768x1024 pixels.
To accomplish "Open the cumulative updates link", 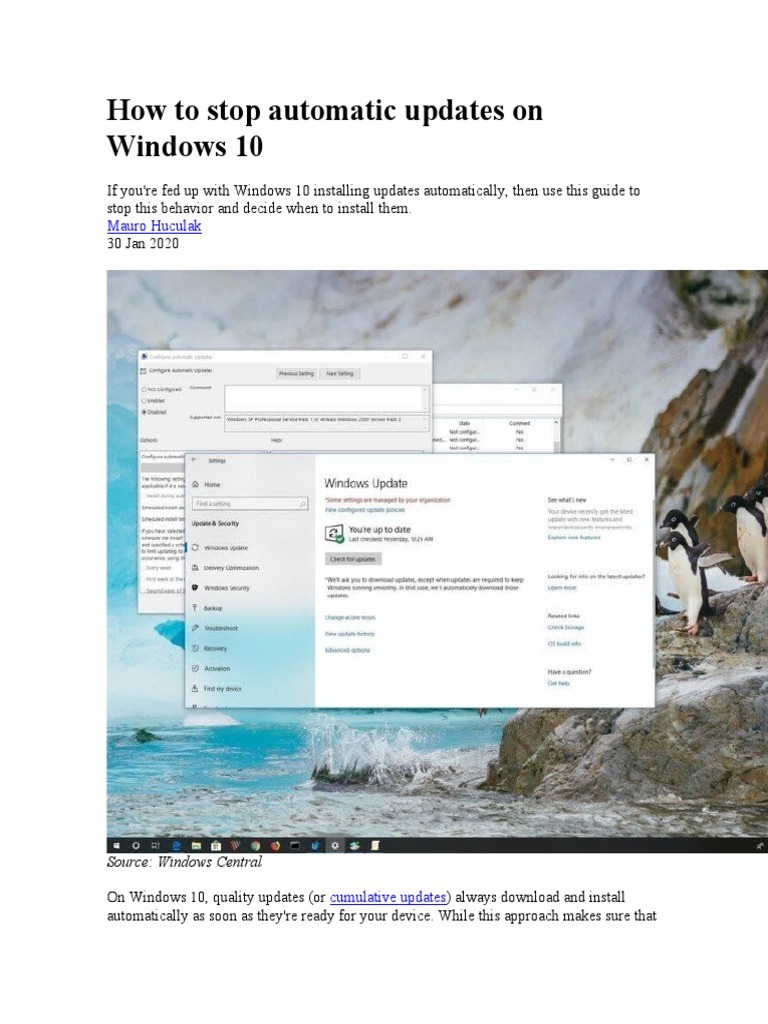I will tap(388, 897).
